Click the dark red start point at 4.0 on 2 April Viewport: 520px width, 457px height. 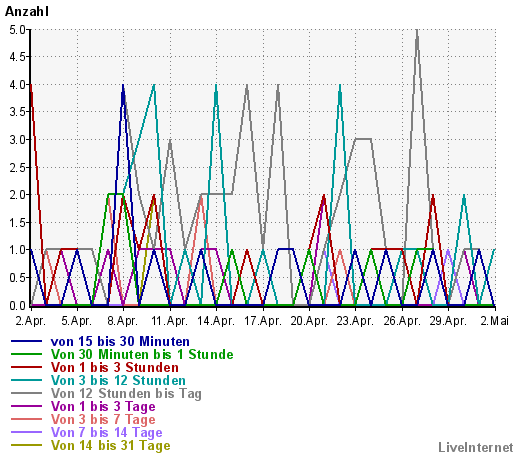coord(31,85)
